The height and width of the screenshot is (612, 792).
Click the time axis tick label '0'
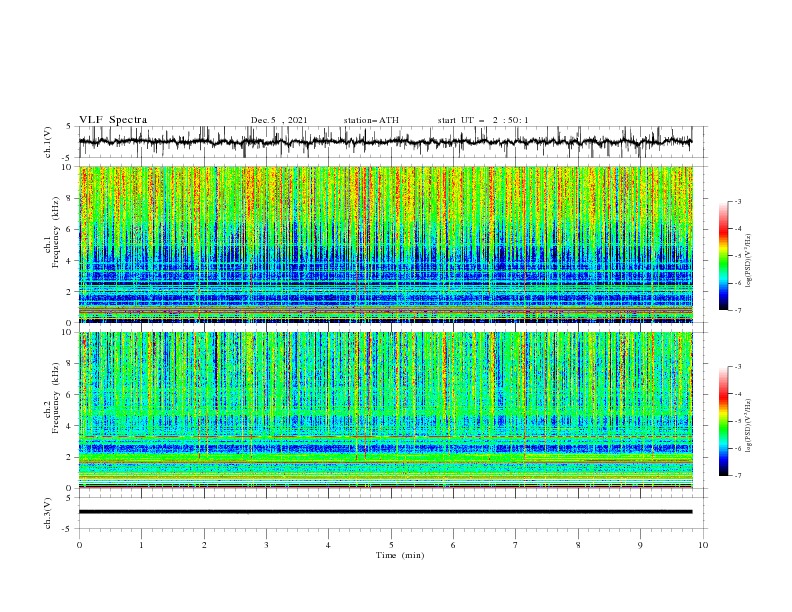click(x=79, y=545)
